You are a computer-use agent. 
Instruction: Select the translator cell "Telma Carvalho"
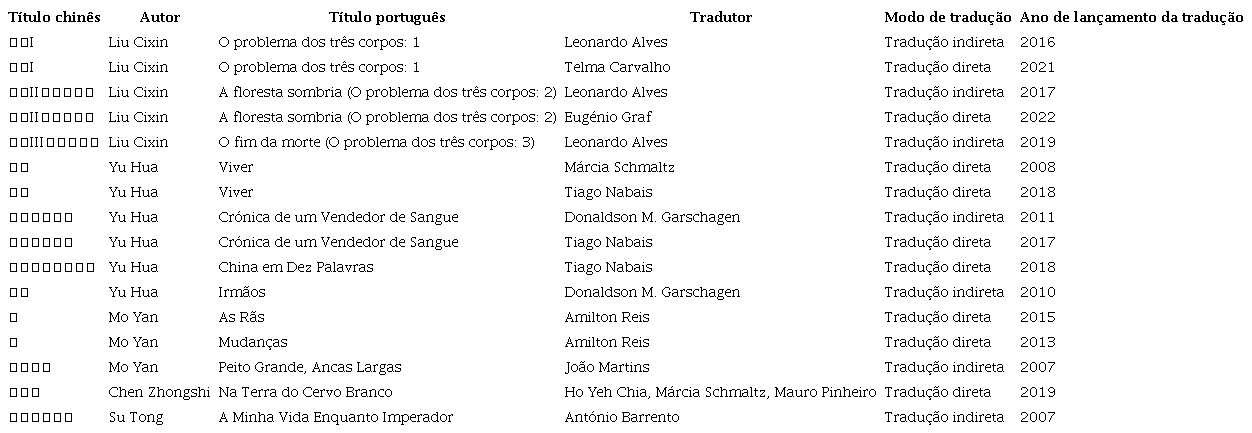pyautogui.click(x=617, y=67)
